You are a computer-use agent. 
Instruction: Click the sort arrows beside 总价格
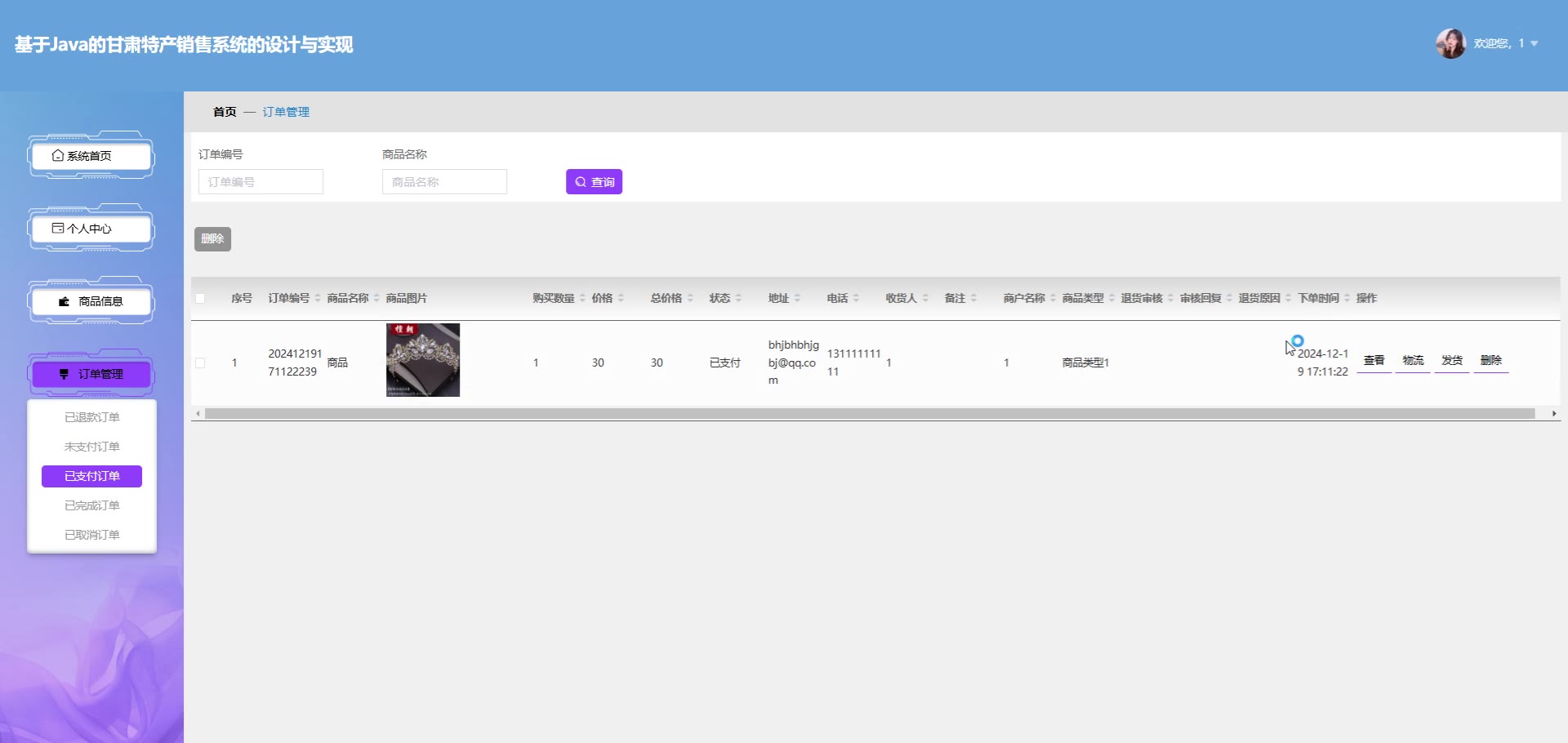tap(690, 298)
